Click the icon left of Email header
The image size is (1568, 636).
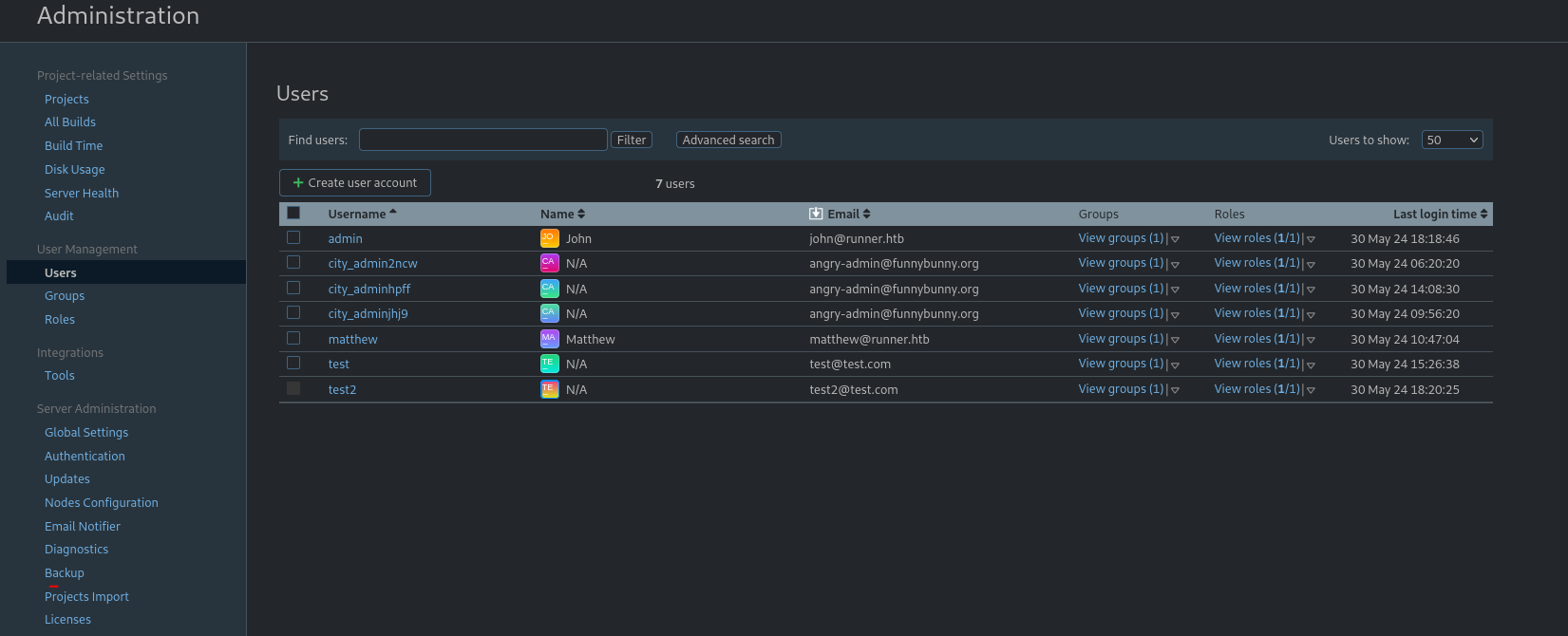coord(816,214)
